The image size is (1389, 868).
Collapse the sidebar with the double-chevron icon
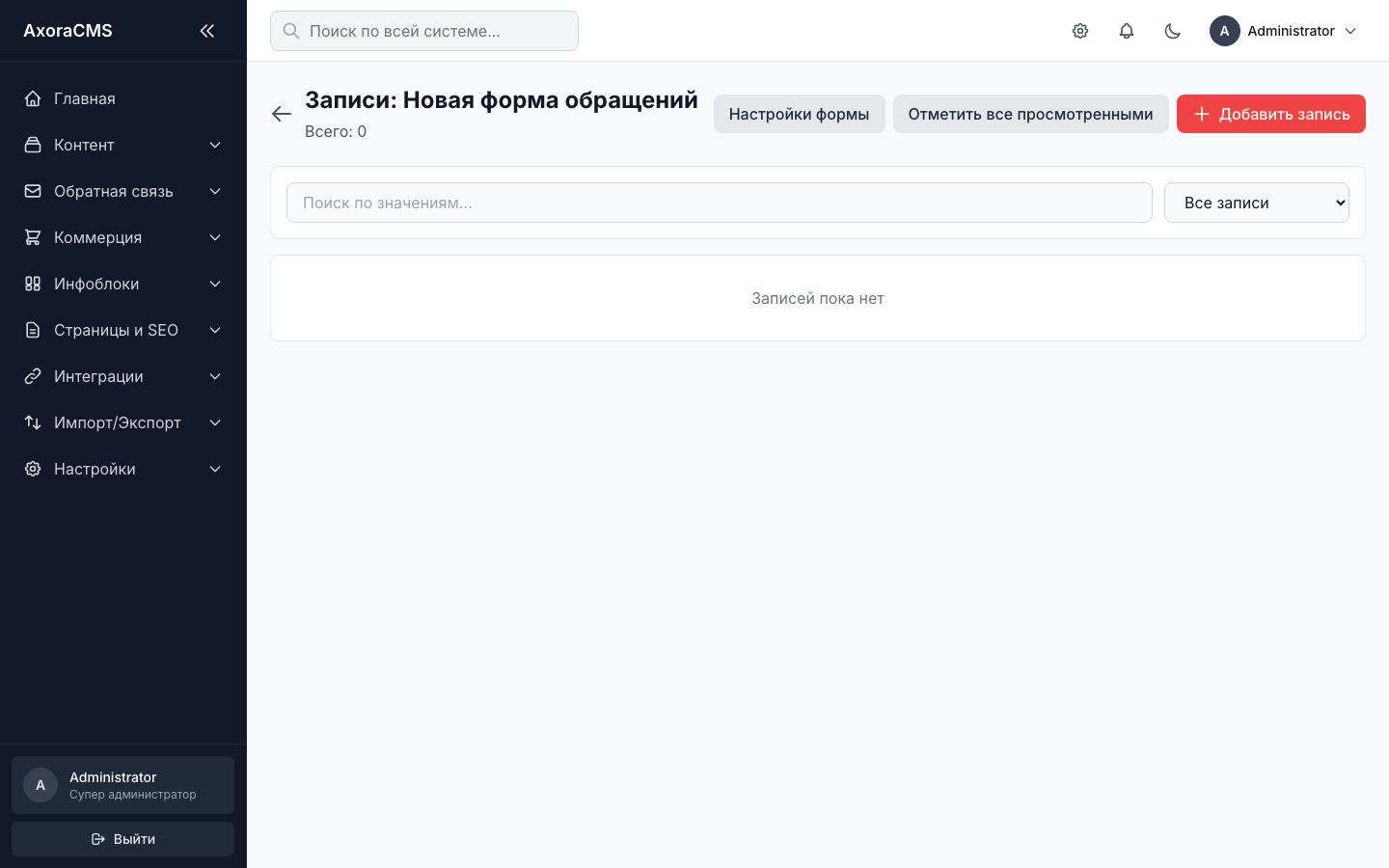(x=206, y=31)
